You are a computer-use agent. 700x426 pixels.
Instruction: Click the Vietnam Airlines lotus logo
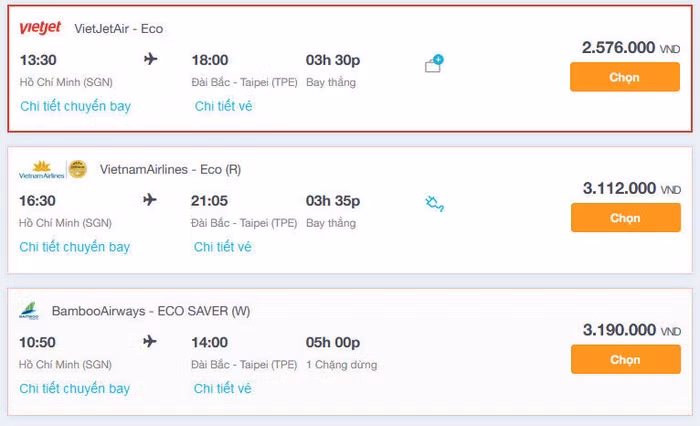click(x=41, y=170)
